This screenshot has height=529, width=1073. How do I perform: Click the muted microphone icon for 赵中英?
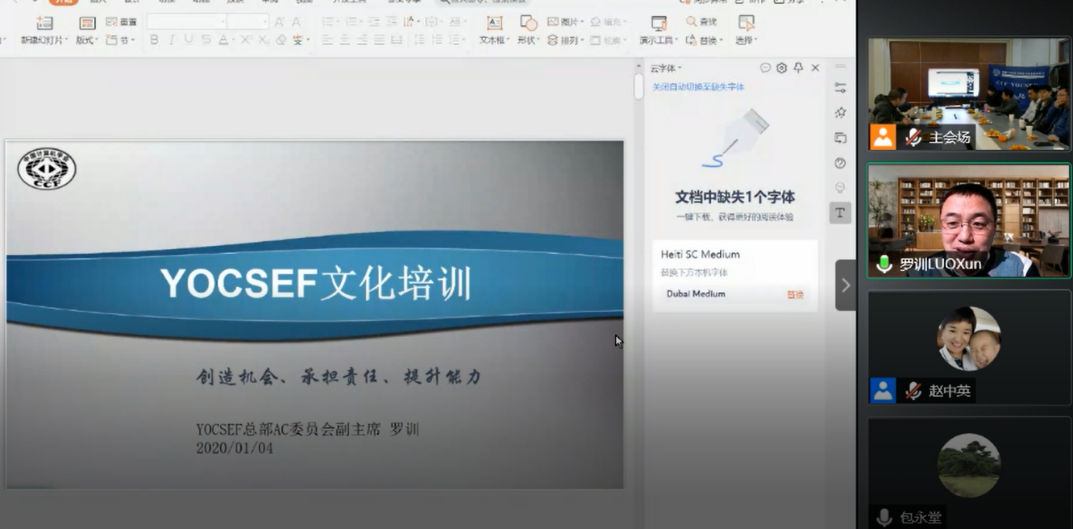pos(912,391)
